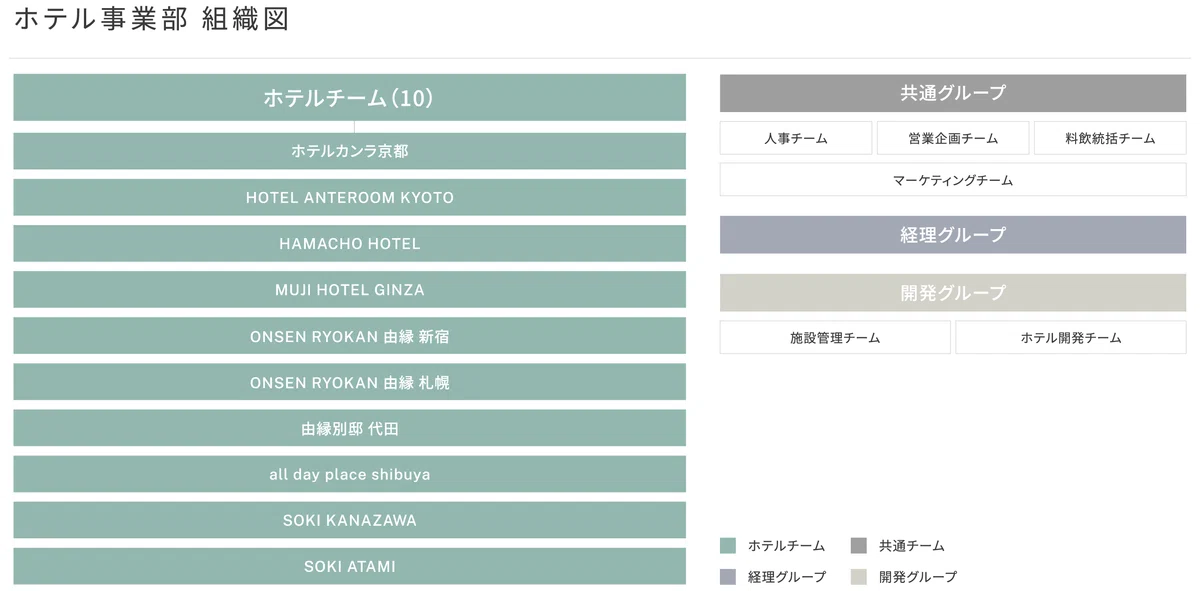This screenshot has height=591, width=1200.
Task: Choose HAMACHO HOTEL box
Action: (349, 243)
